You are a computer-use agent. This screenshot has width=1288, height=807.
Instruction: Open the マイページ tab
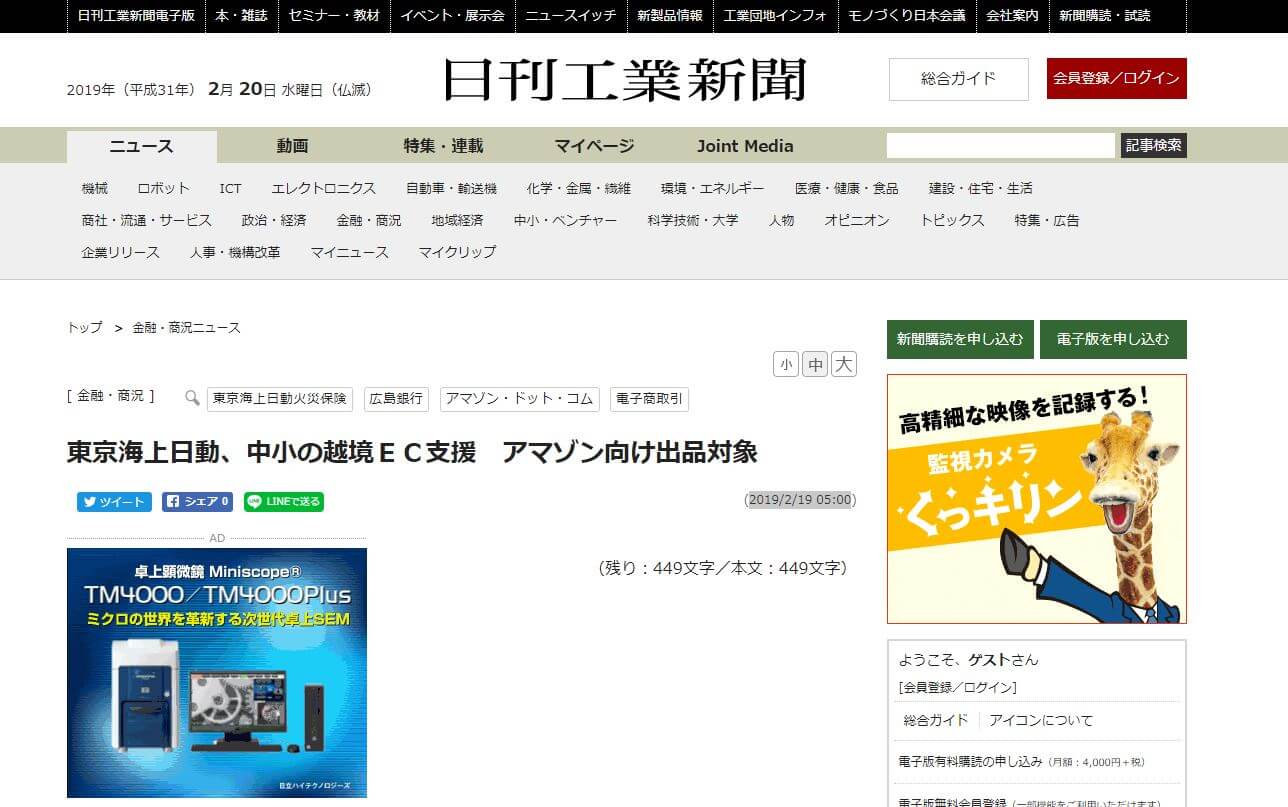coord(594,146)
